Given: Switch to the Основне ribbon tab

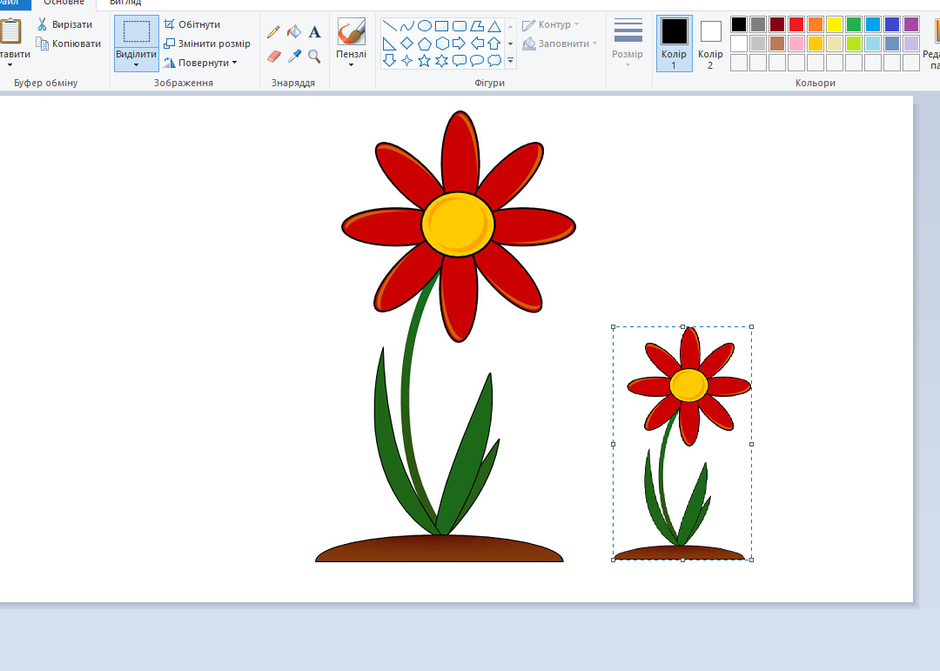Looking at the screenshot, I should coord(64,3).
